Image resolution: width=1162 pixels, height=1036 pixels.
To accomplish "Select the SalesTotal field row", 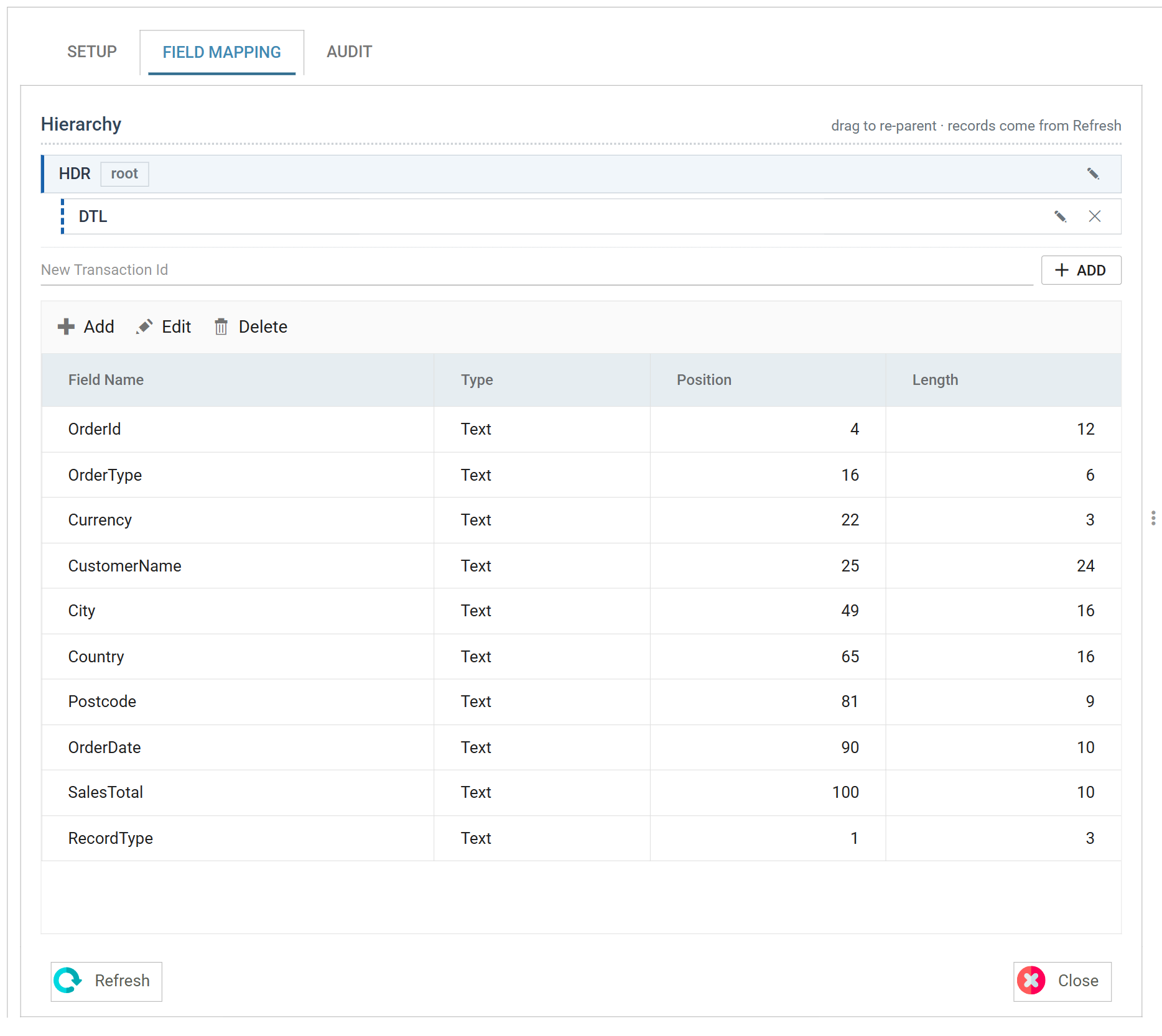I will tap(581, 792).
